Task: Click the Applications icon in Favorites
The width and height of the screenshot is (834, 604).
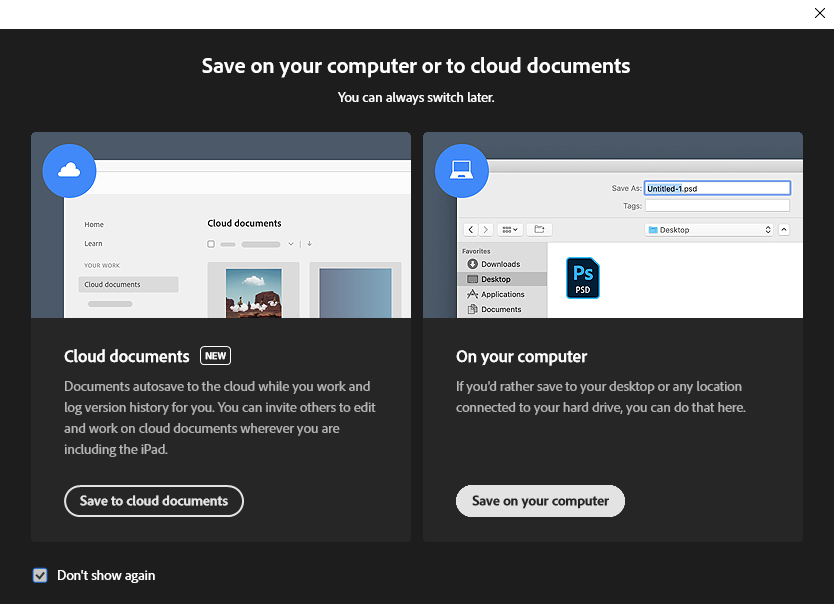Action: 473,294
